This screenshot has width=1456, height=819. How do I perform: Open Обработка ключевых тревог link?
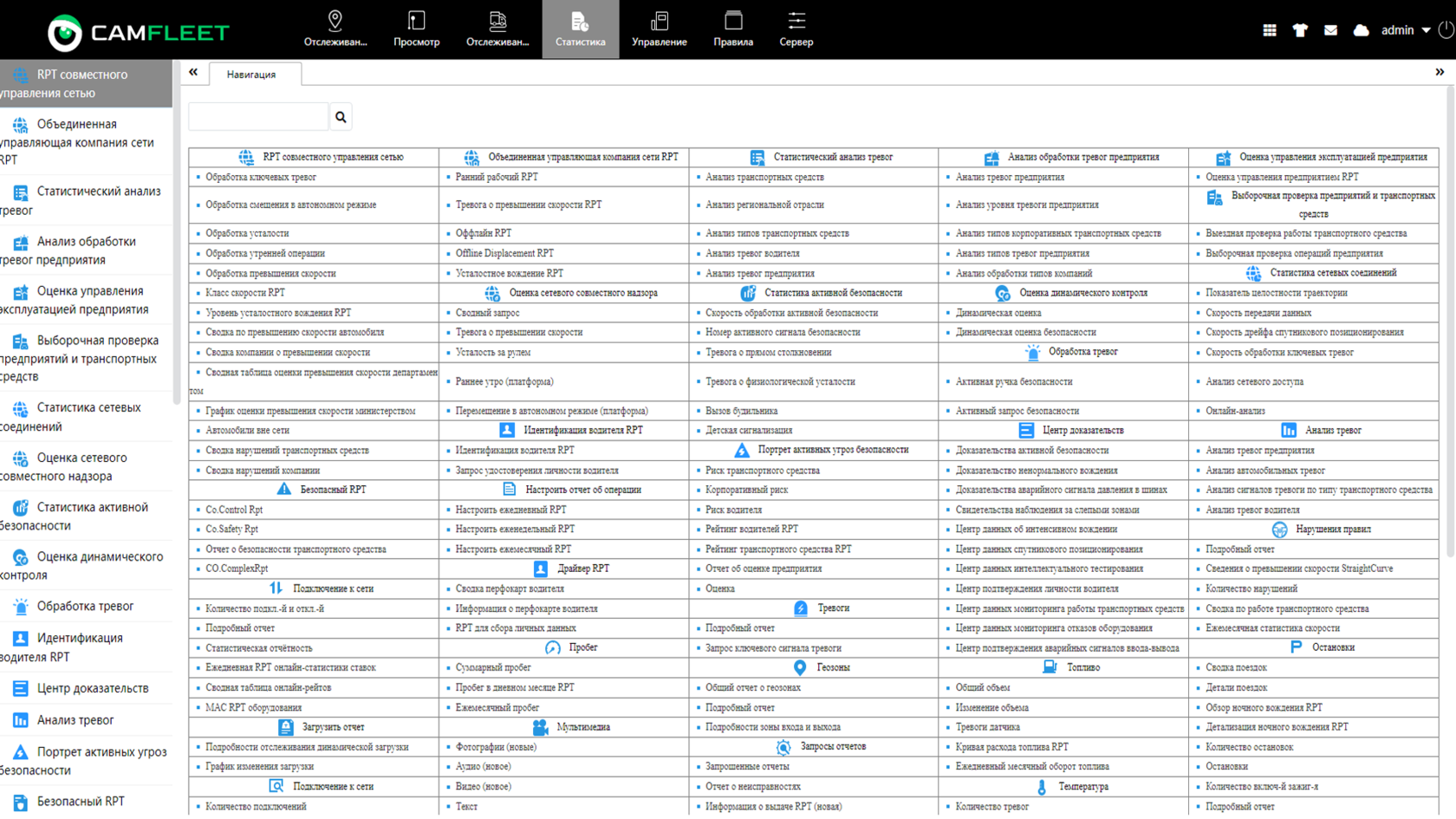coord(261,177)
